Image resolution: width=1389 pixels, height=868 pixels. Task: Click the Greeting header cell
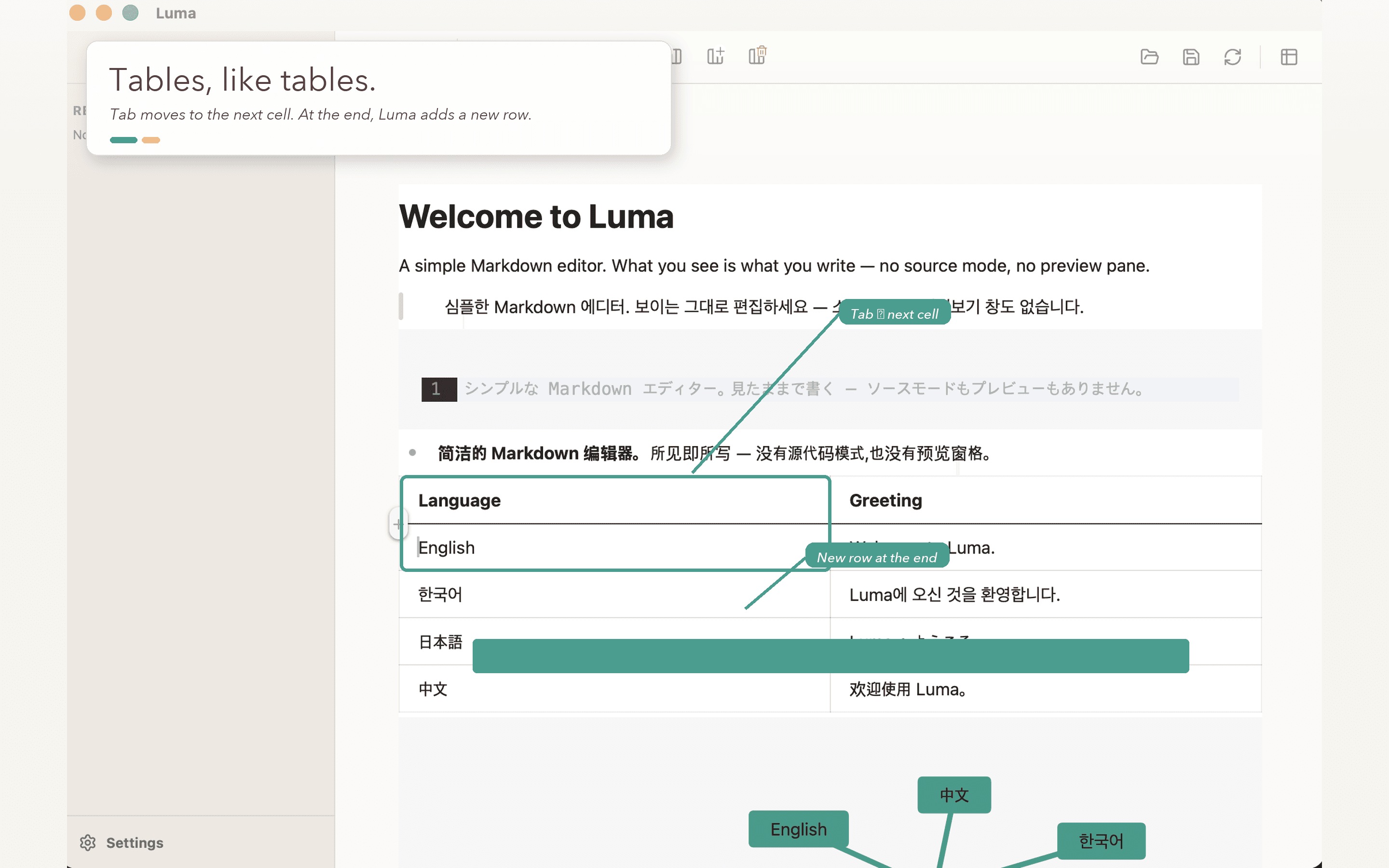click(1046, 500)
